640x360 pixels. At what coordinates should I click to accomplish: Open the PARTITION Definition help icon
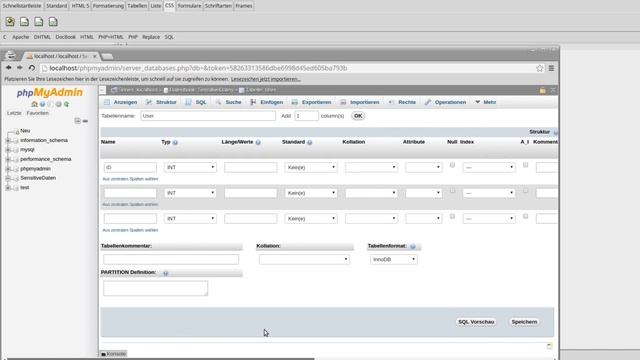(165, 273)
